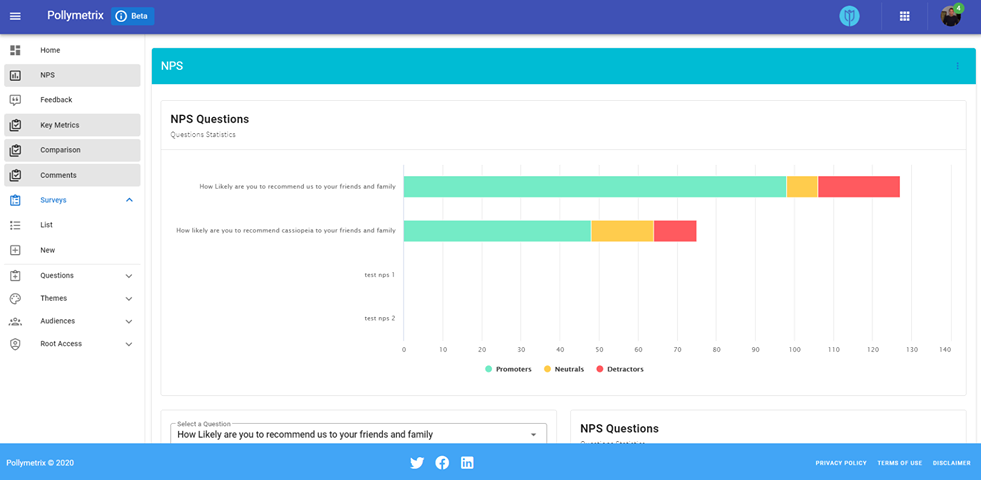This screenshot has height=480, width=981.
Task: Open the surveys List entry
Action: click(x=72, y=225)
